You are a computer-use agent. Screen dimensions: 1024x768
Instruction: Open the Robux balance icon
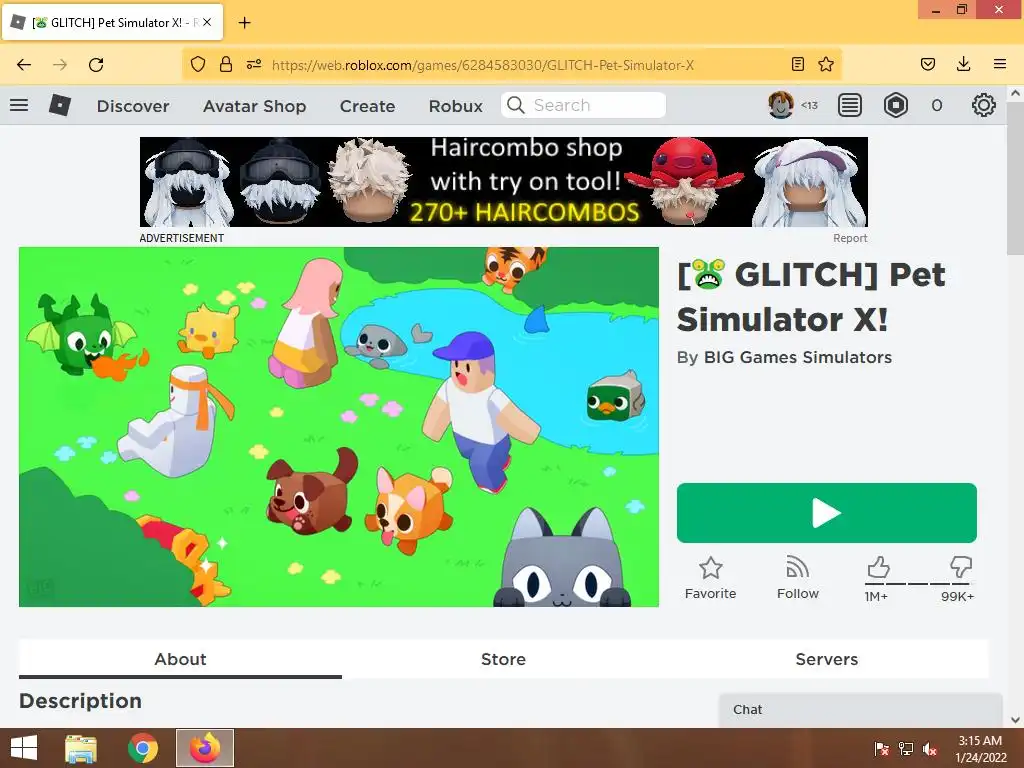click(895, 105)
